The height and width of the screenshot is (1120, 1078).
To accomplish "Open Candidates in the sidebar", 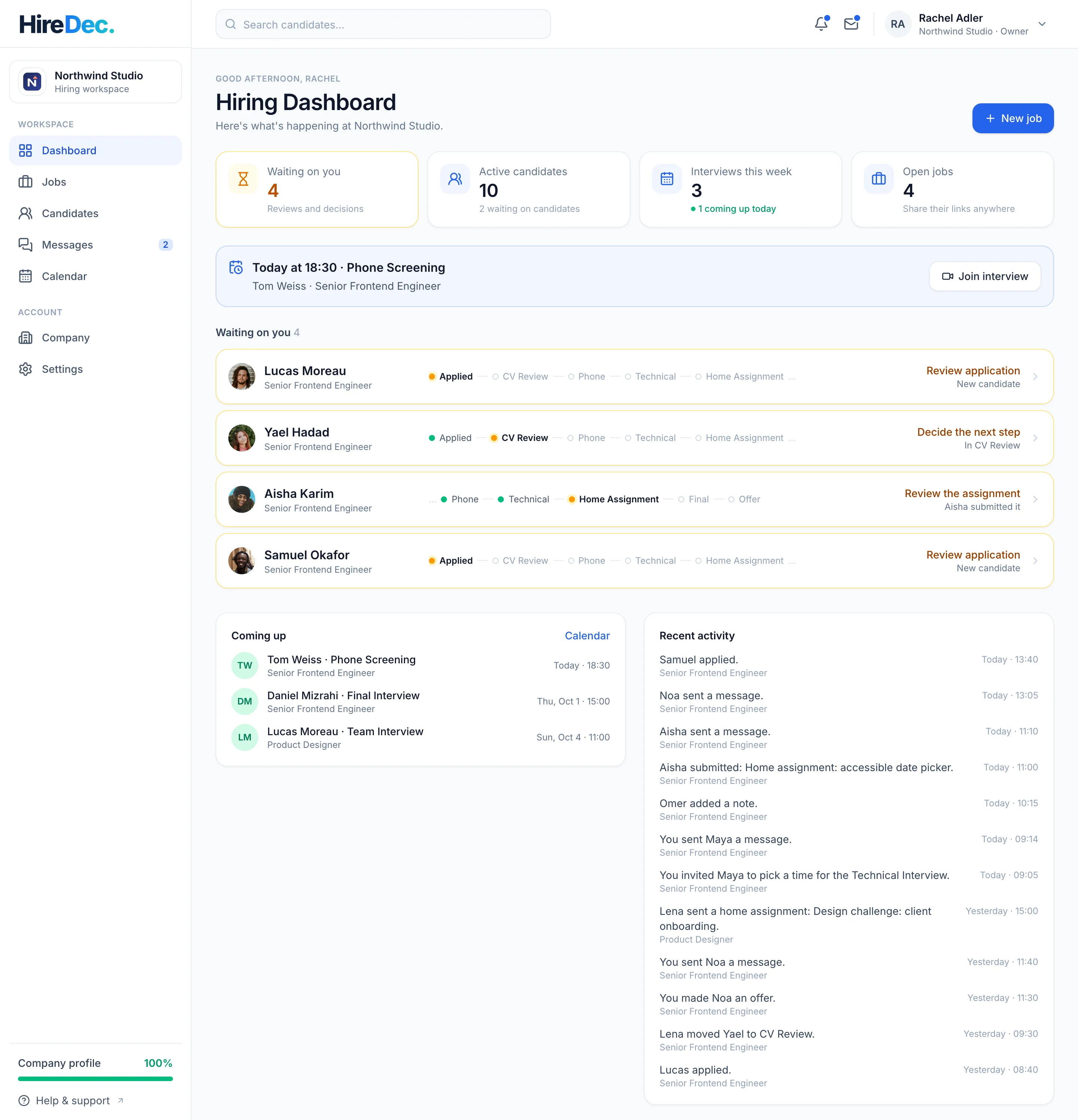I will point(95,213).
